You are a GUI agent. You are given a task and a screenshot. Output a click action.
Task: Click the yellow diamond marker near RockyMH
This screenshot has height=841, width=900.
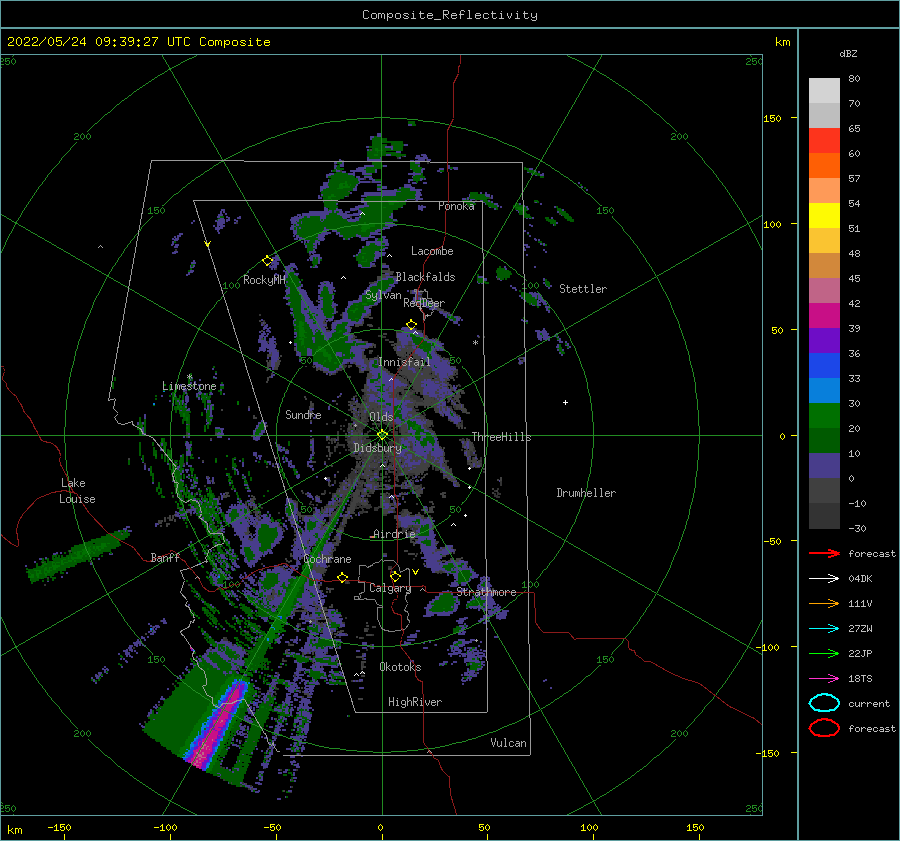pos(267,261)
